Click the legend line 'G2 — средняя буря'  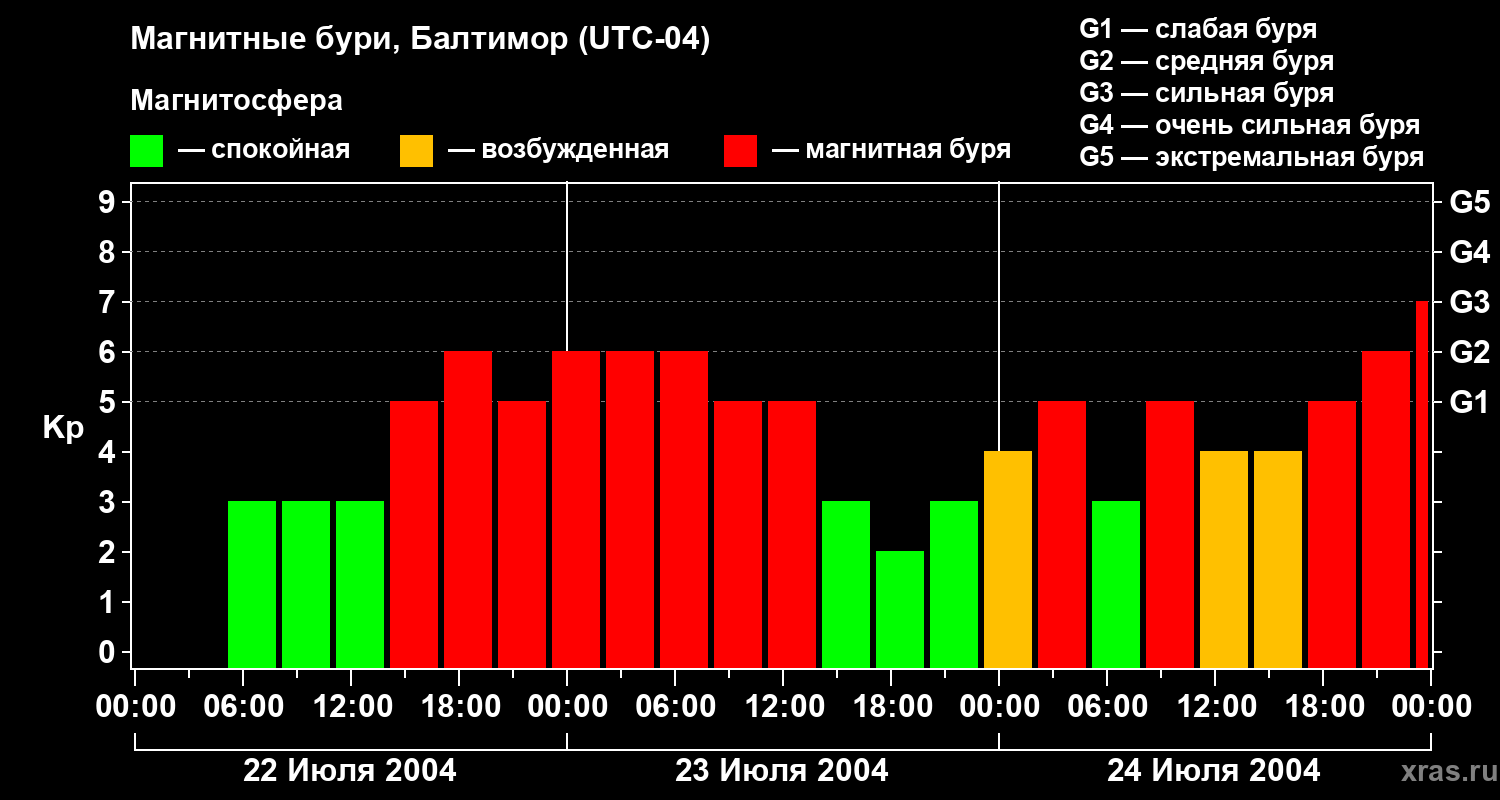(1206, 61)
